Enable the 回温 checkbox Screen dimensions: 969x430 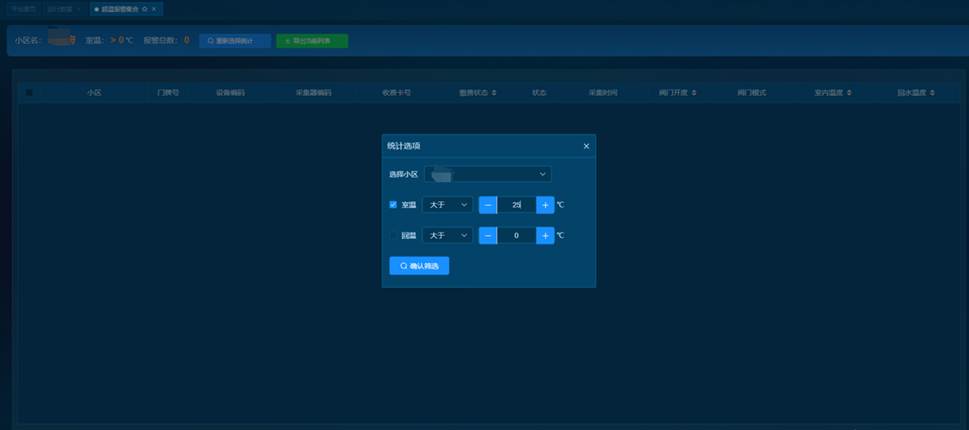tap(393, 236)
